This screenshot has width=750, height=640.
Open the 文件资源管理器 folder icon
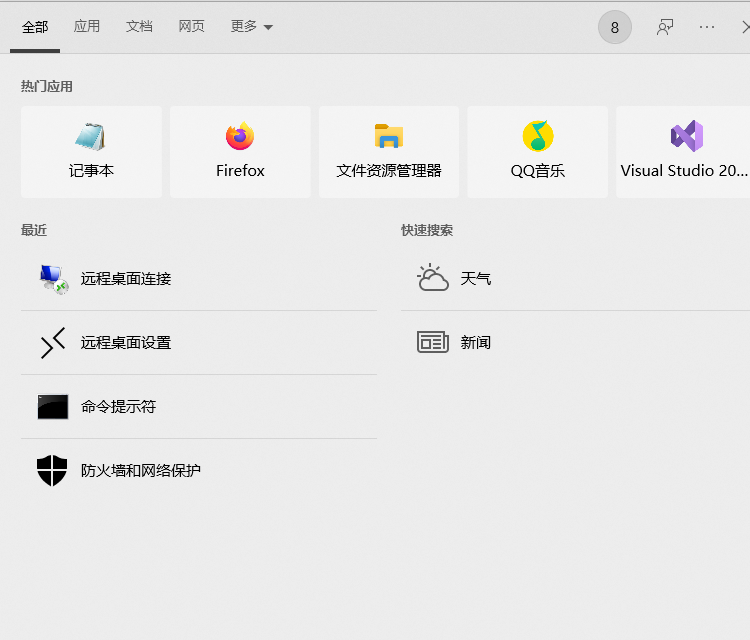tap(389, 136)
